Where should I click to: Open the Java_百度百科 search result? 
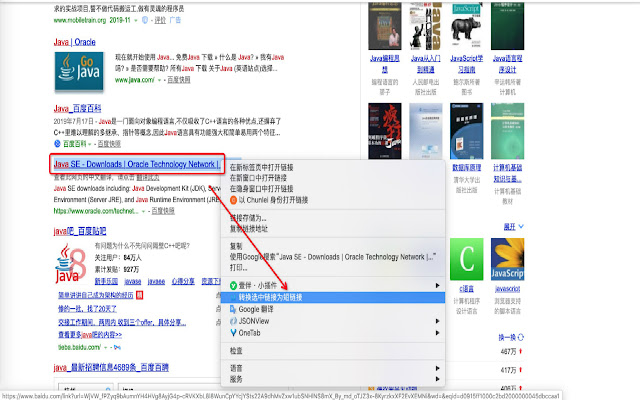[x=77, y=109]
